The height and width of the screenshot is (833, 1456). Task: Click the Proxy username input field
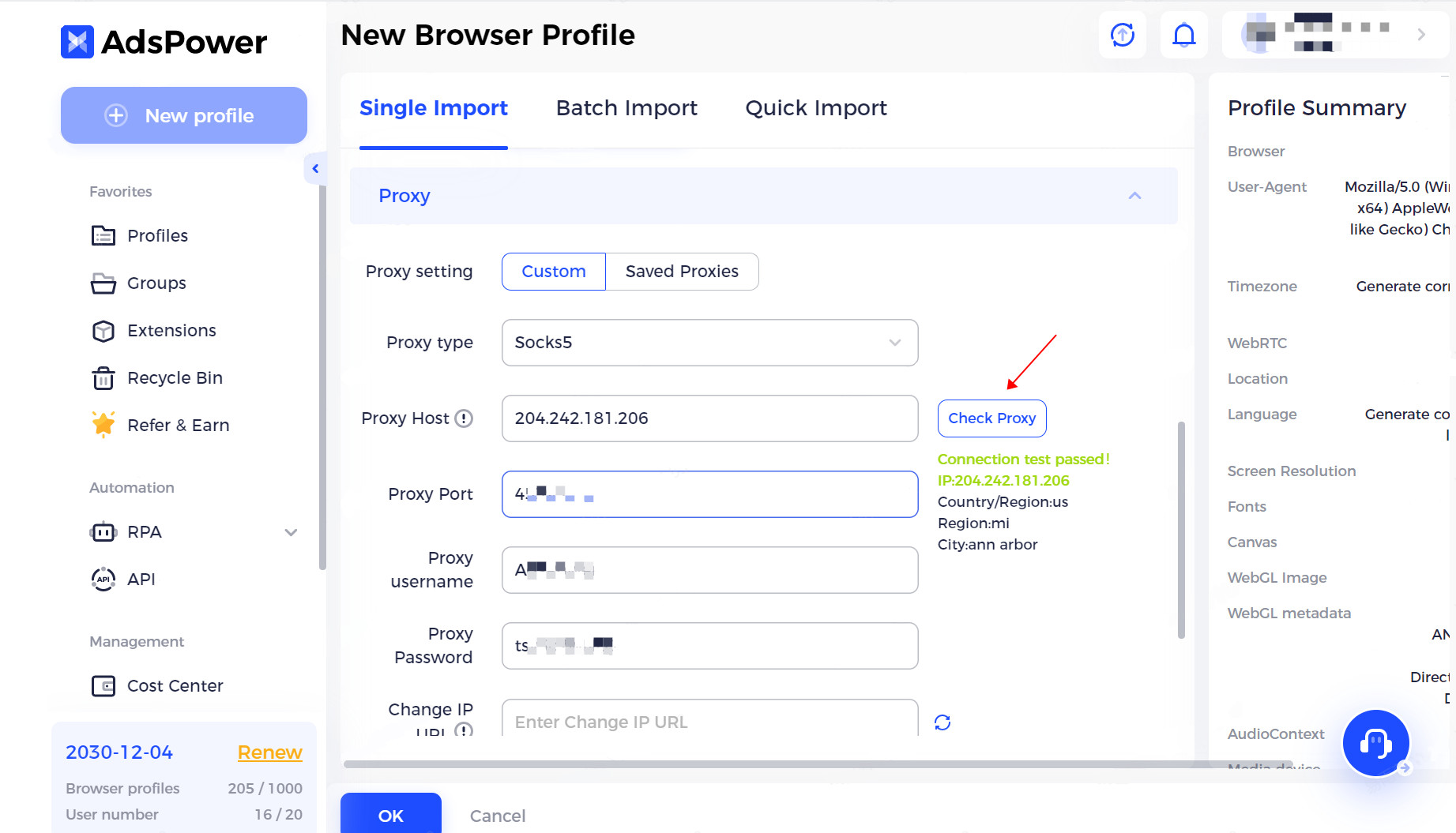[x=709, y=570]
